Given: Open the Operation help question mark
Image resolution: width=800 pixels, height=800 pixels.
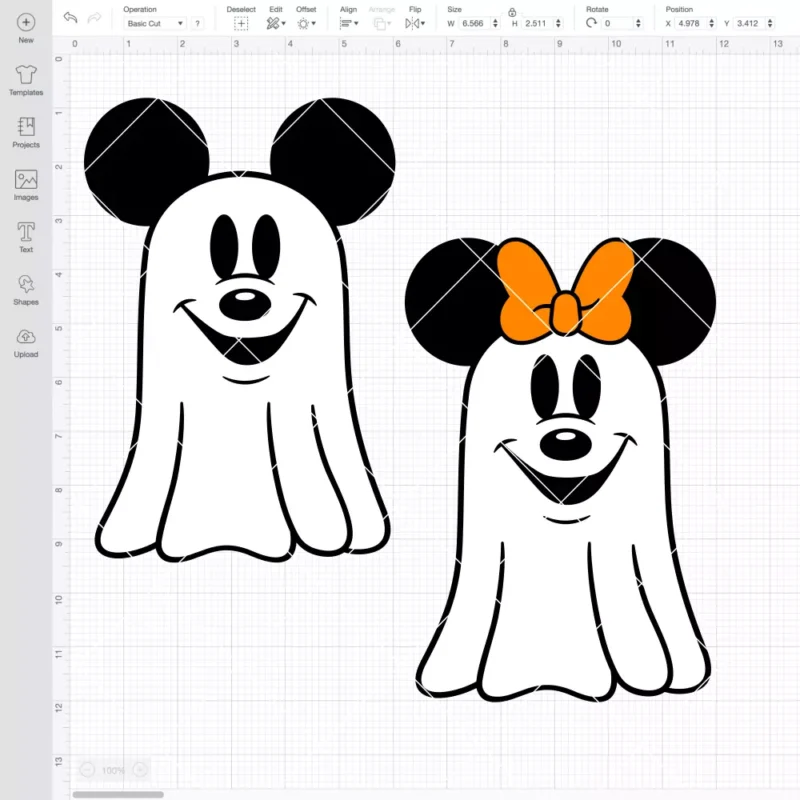Looking at the screenshot, I should [197, 23].
